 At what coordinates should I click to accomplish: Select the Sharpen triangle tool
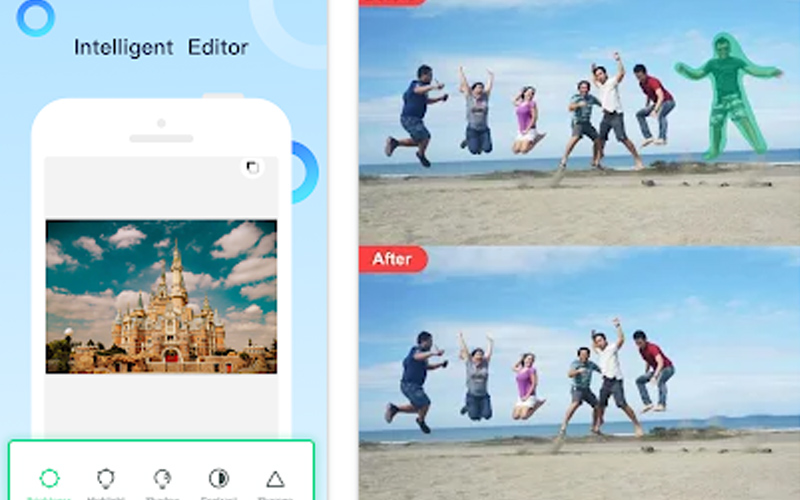click(275, 480)
